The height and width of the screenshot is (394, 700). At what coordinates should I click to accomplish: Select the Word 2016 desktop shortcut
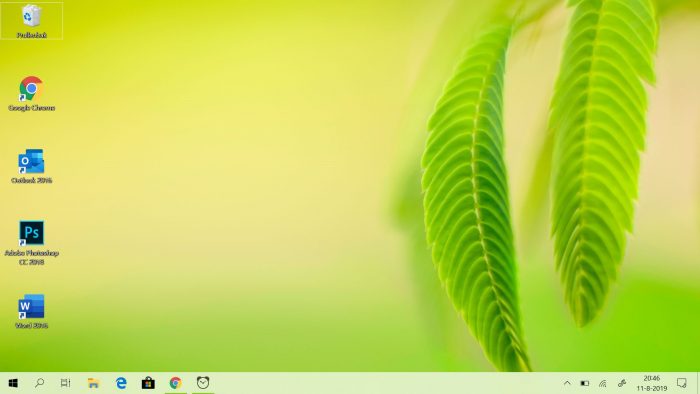click(x=31, y=311)
